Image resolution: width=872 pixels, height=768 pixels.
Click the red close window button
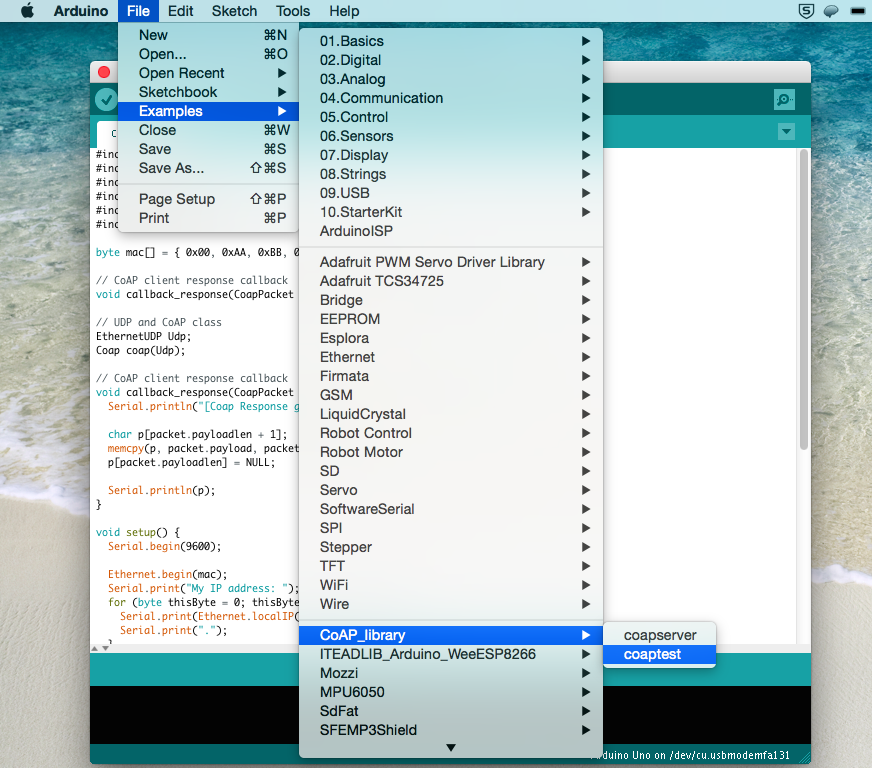[104, 72]
